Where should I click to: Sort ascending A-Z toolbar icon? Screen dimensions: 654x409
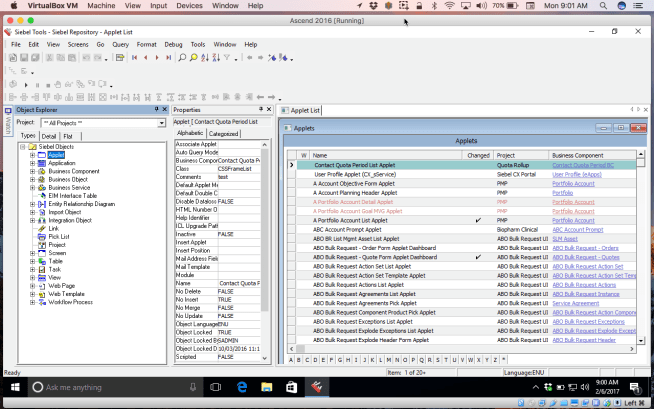click(x=205, y=58)
